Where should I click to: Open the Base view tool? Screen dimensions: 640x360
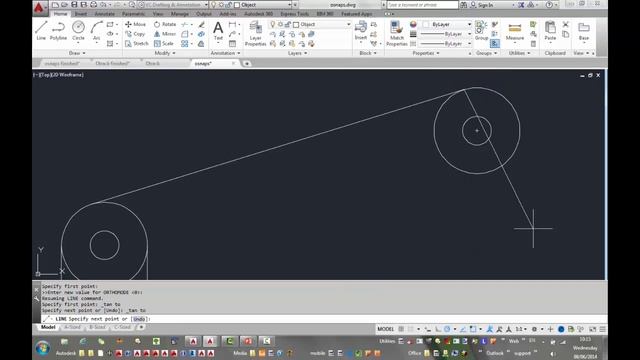coord(584,31)
